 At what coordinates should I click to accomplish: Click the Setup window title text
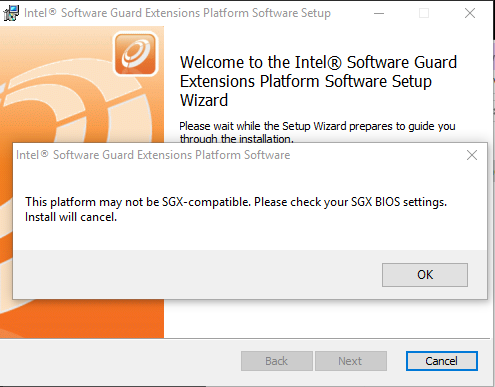pos(177,13)
